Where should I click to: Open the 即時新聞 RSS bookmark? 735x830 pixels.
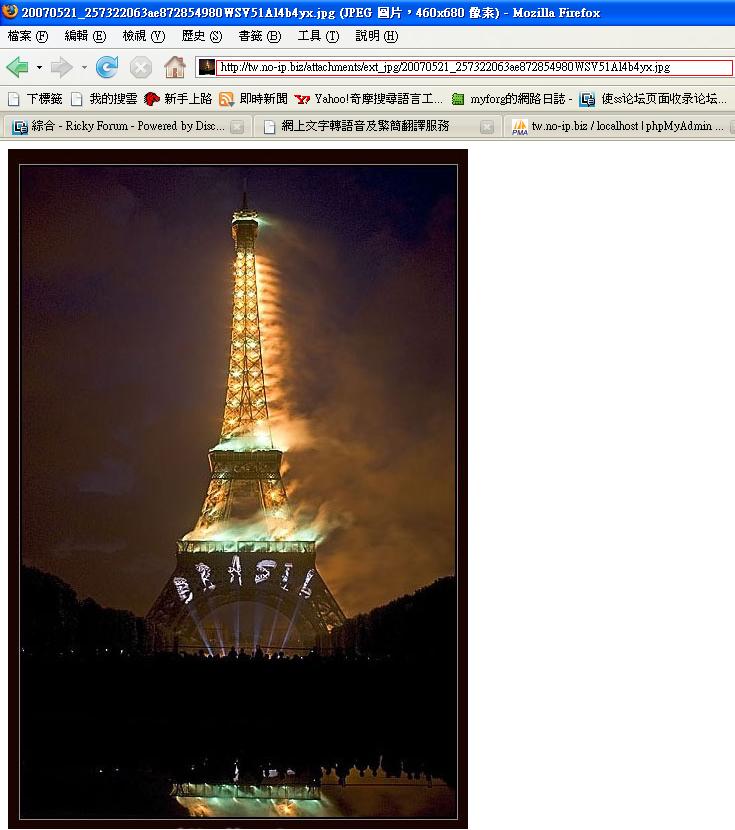pyautogui.click(x=253, y=99)
